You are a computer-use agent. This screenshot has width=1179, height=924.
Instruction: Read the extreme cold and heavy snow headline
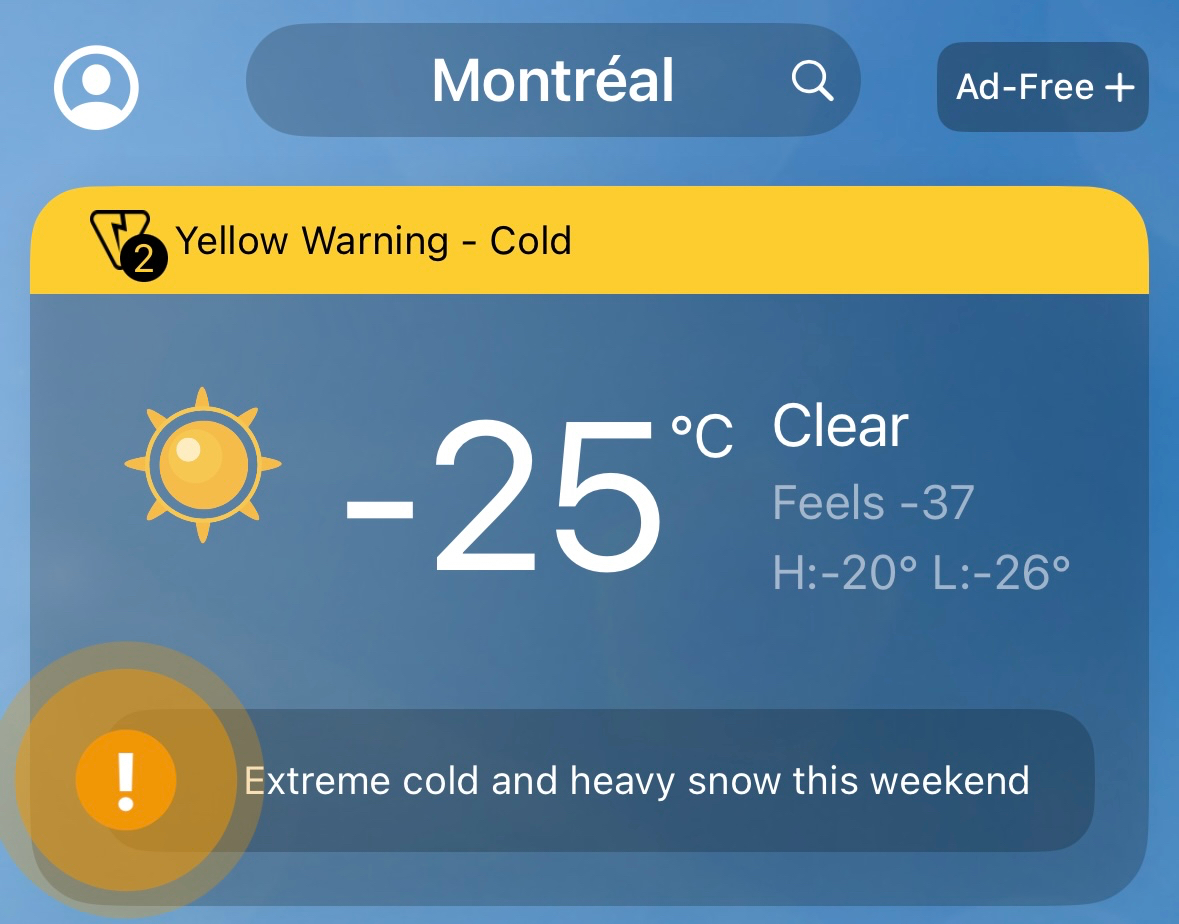click(x=637, y=780)
